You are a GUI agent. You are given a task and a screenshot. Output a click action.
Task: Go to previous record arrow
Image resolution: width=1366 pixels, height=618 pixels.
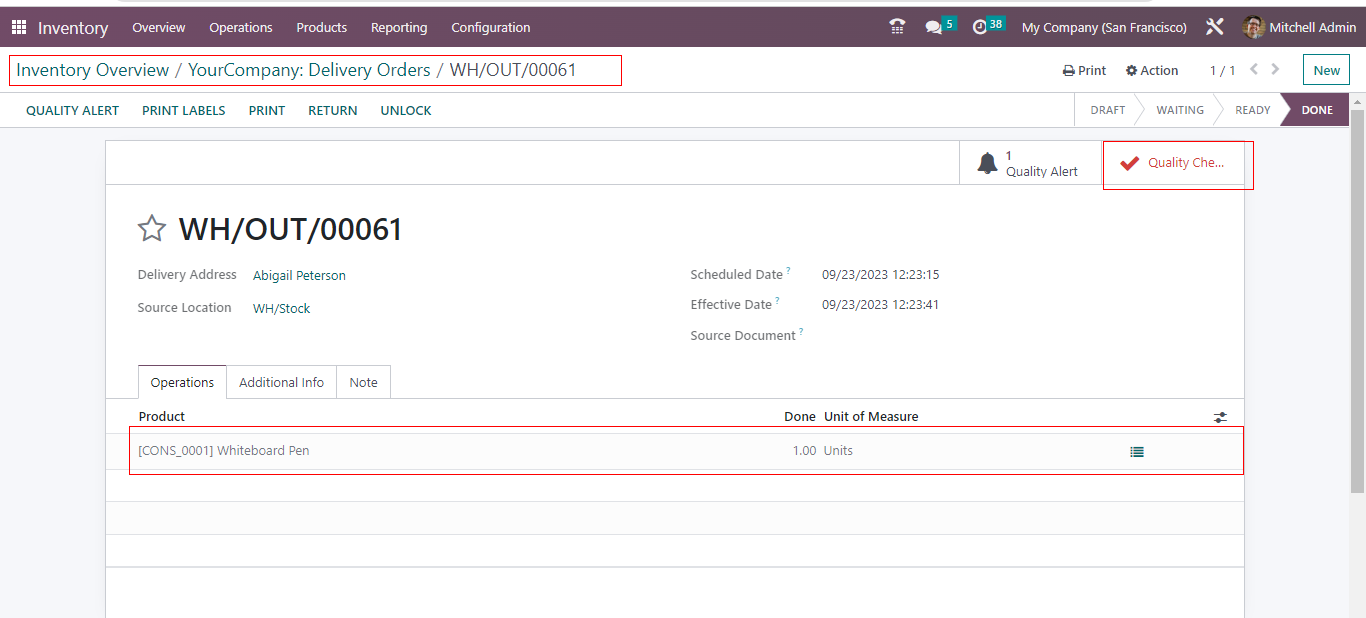[1254, 70]
